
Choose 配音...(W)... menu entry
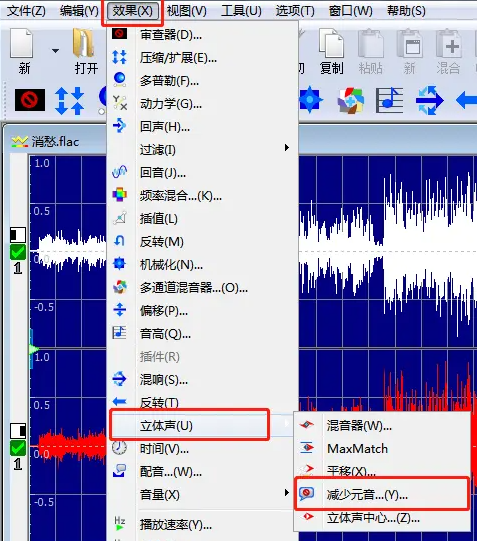pos(202,472)
